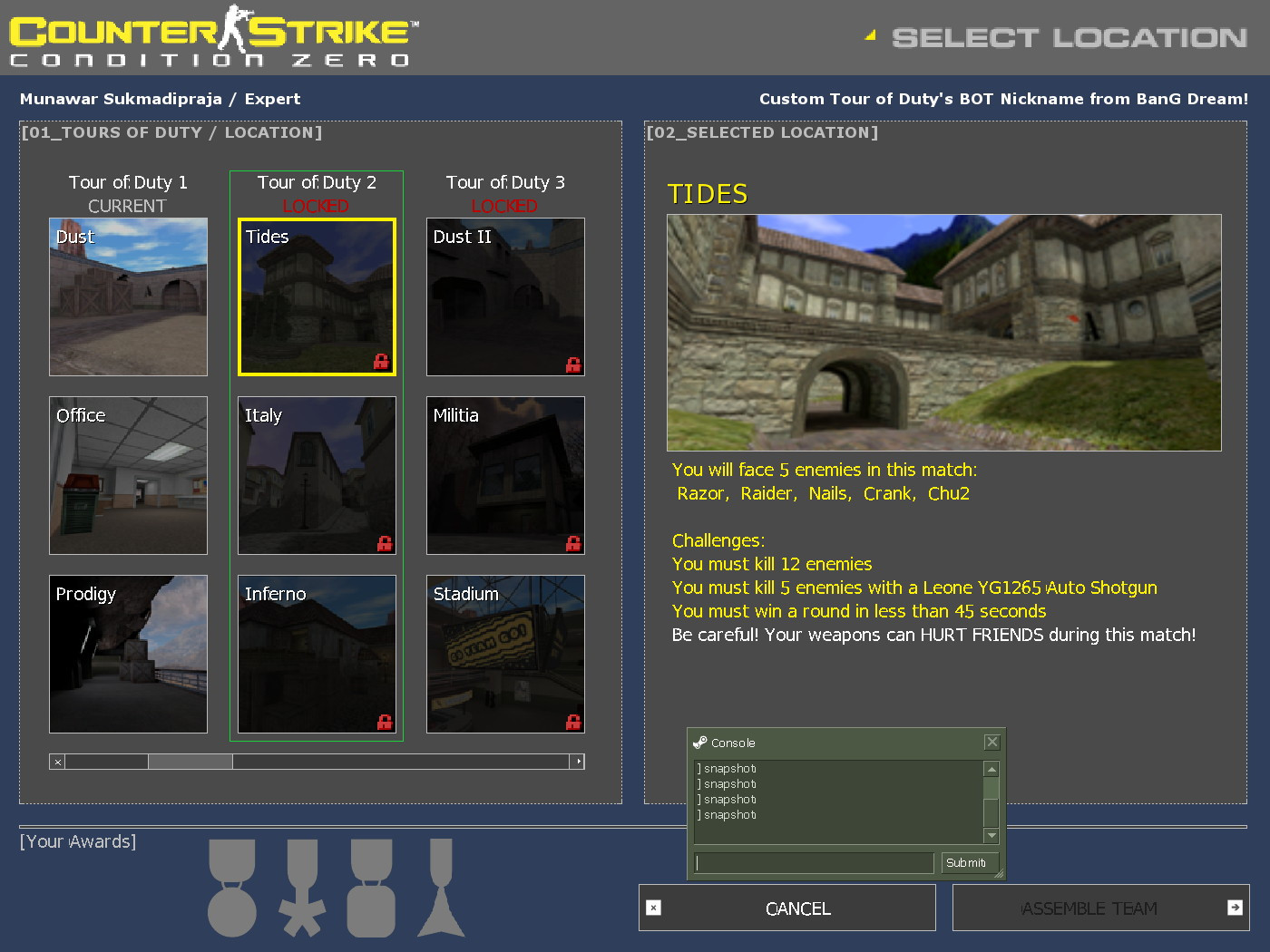Select the Dust map thumbnail

(x=128, y=296)
